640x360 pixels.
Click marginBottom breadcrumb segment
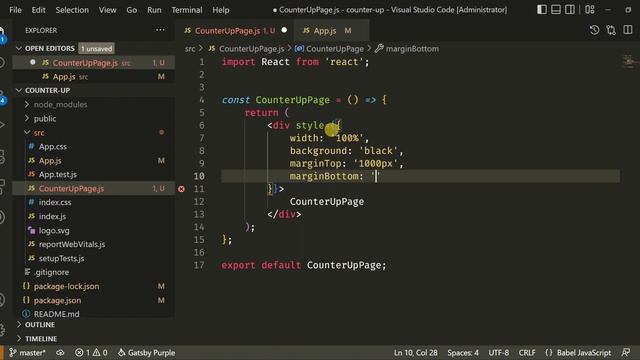click(407, 49)
